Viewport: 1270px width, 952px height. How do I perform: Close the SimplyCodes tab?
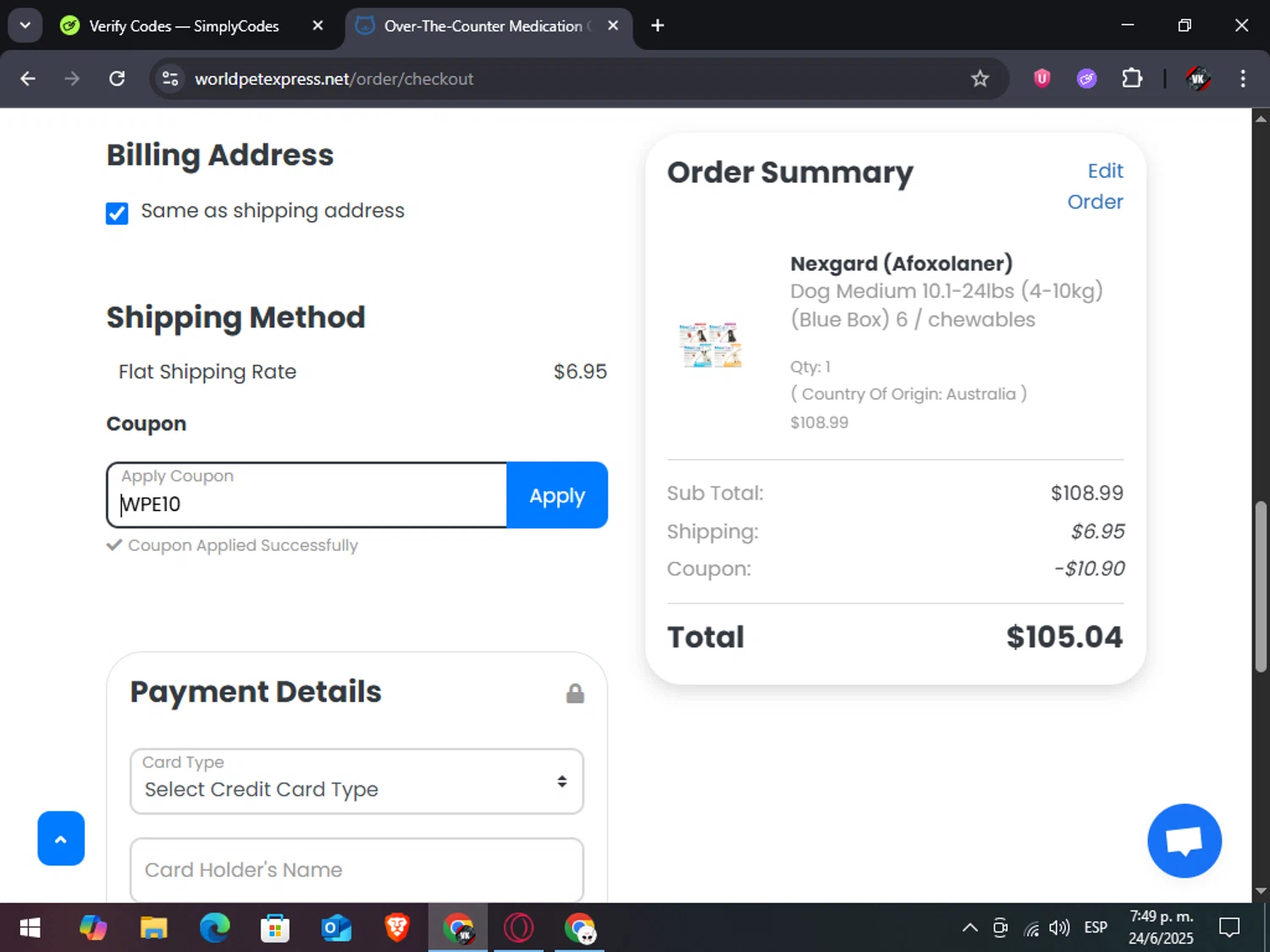point(317,26)
